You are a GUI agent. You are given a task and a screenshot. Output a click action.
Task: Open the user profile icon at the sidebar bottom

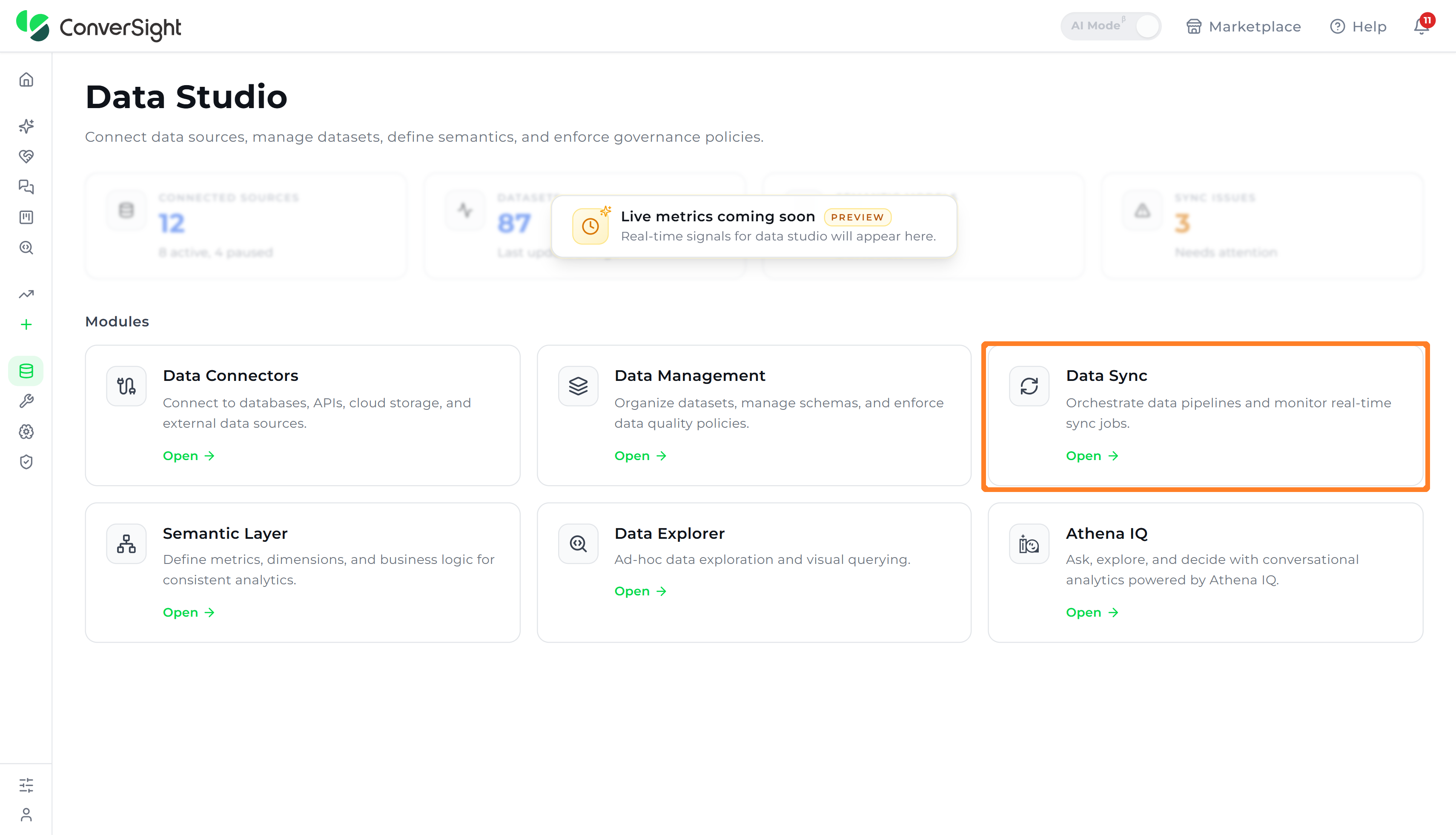[x=26, y=815]
